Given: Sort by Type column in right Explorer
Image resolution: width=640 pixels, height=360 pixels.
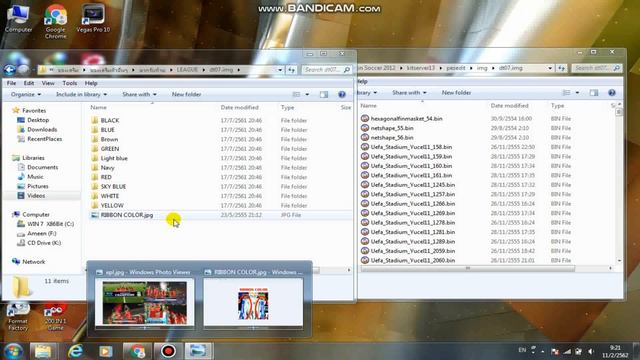Looking at the screenshot, I should coord(558,106).
